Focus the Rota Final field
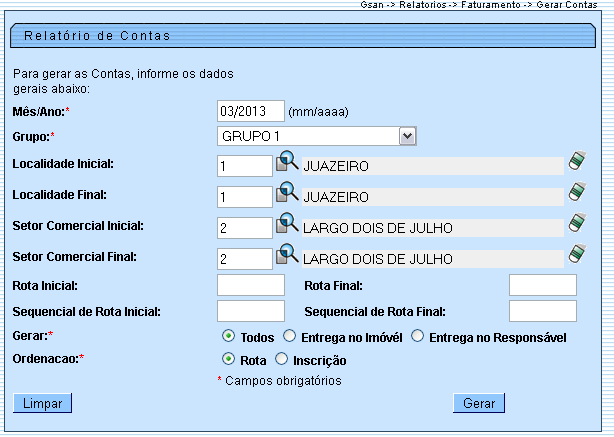 pyautogui.click(x=542, y=285)
